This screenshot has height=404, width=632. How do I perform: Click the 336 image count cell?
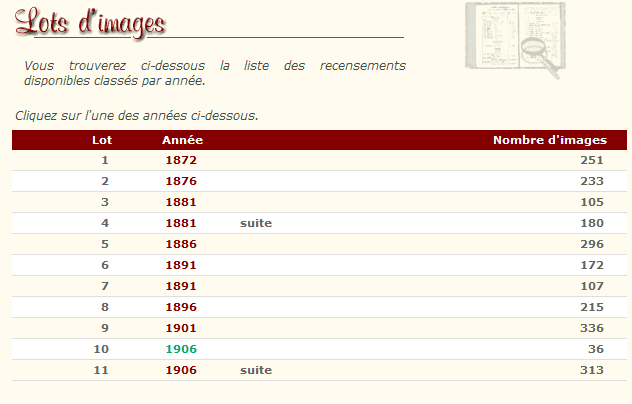[592, 328]
